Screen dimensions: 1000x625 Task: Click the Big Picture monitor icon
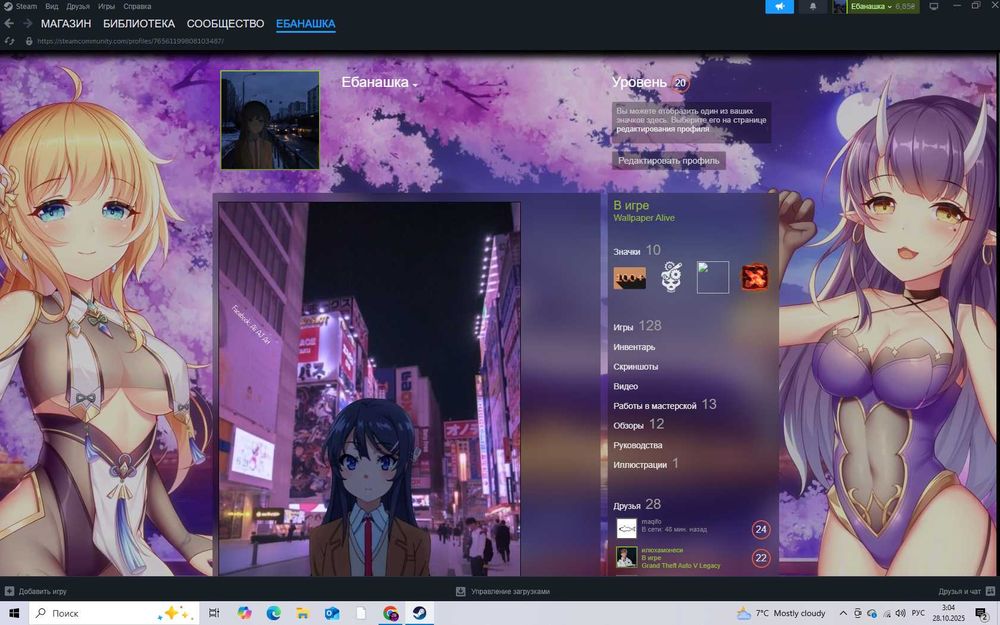pyautogui.click(x=933, y=7)
